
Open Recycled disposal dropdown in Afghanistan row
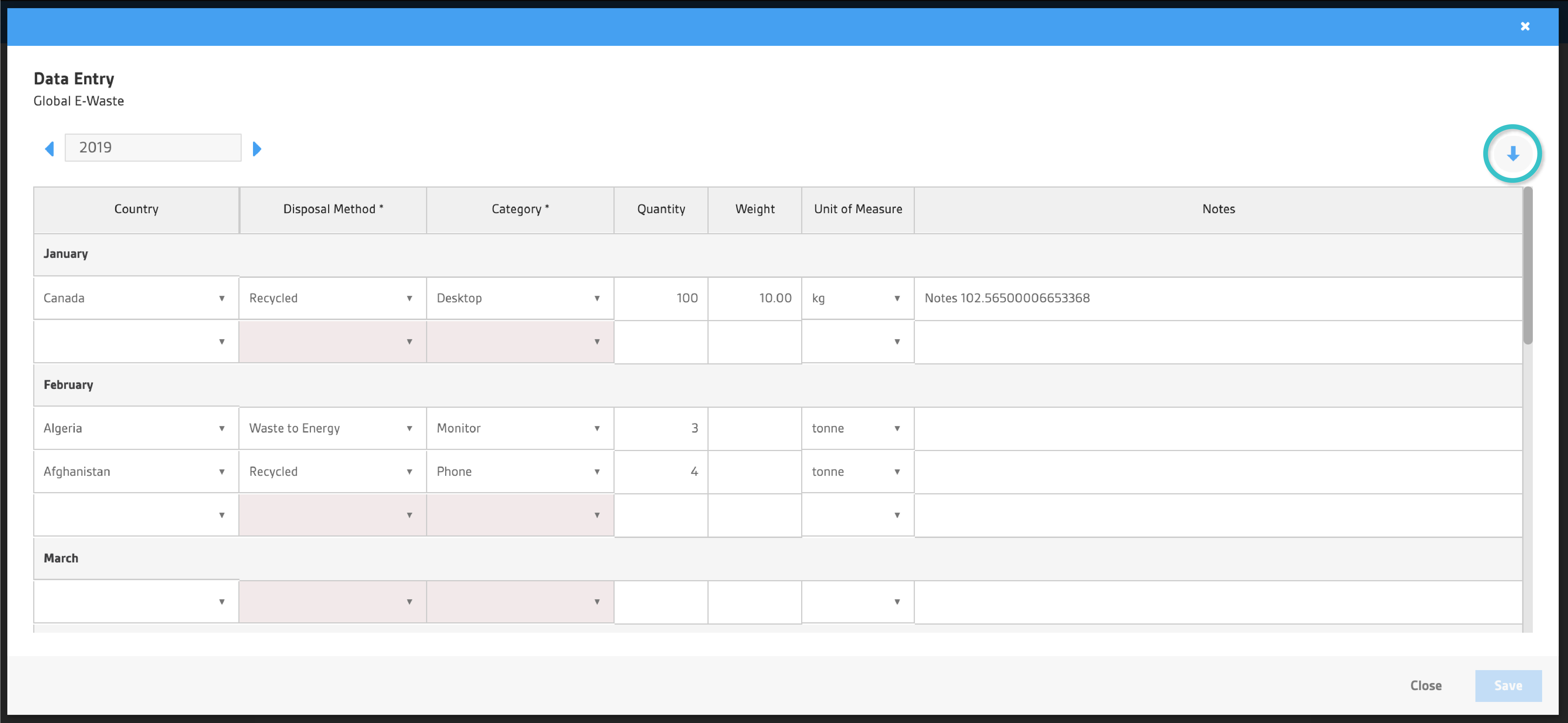pos(333,471)
